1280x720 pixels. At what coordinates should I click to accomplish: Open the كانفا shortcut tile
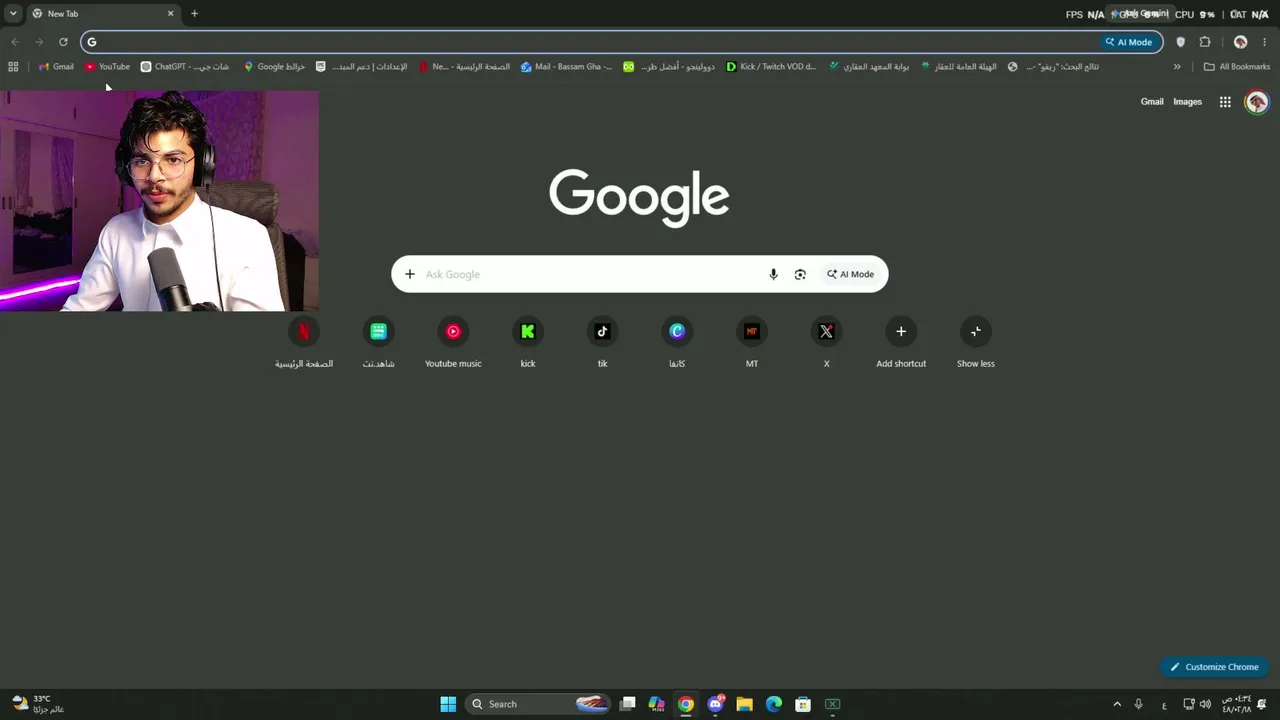coord(677,332)
